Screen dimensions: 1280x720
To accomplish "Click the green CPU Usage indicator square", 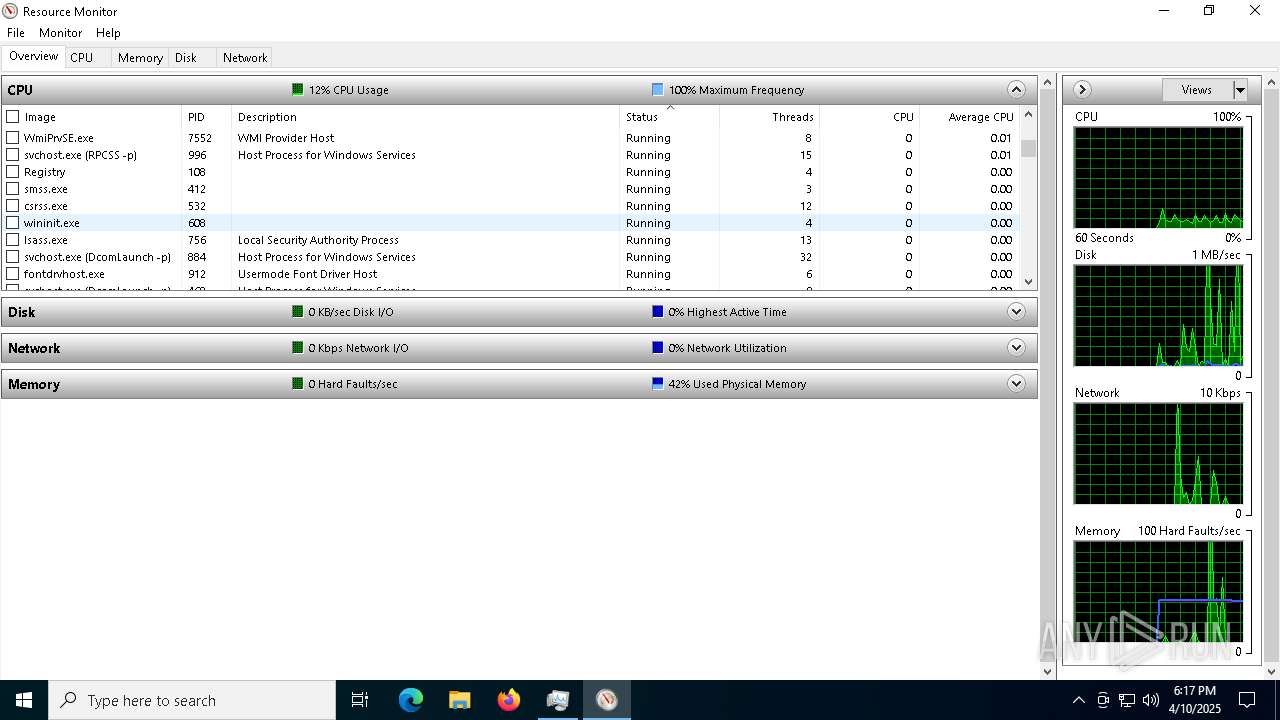I will (x=298, y=89).
